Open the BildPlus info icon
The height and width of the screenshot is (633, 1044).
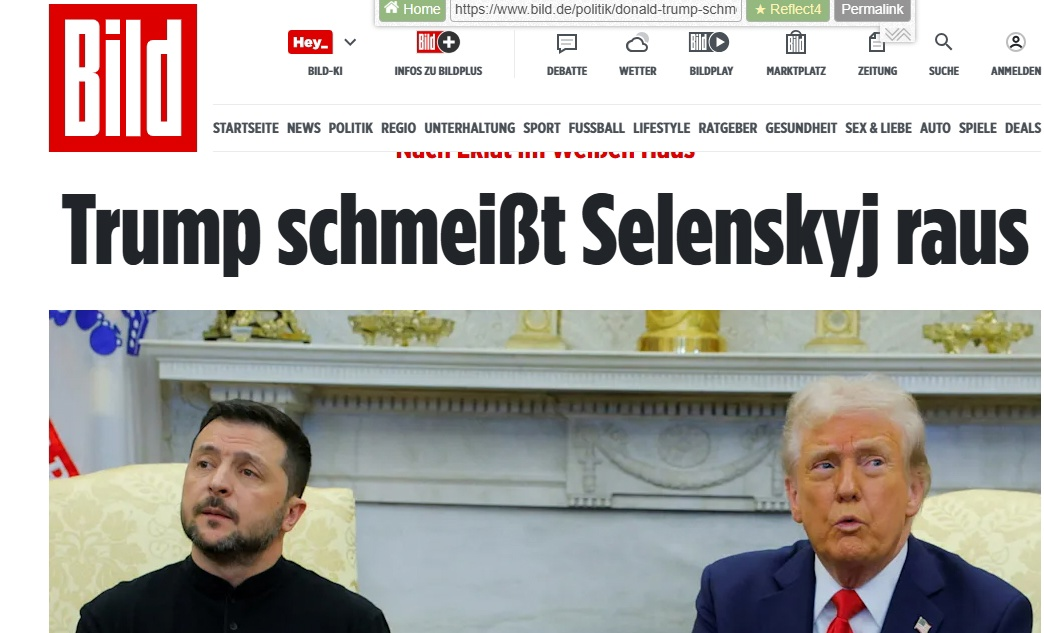[x=438, y=43]
